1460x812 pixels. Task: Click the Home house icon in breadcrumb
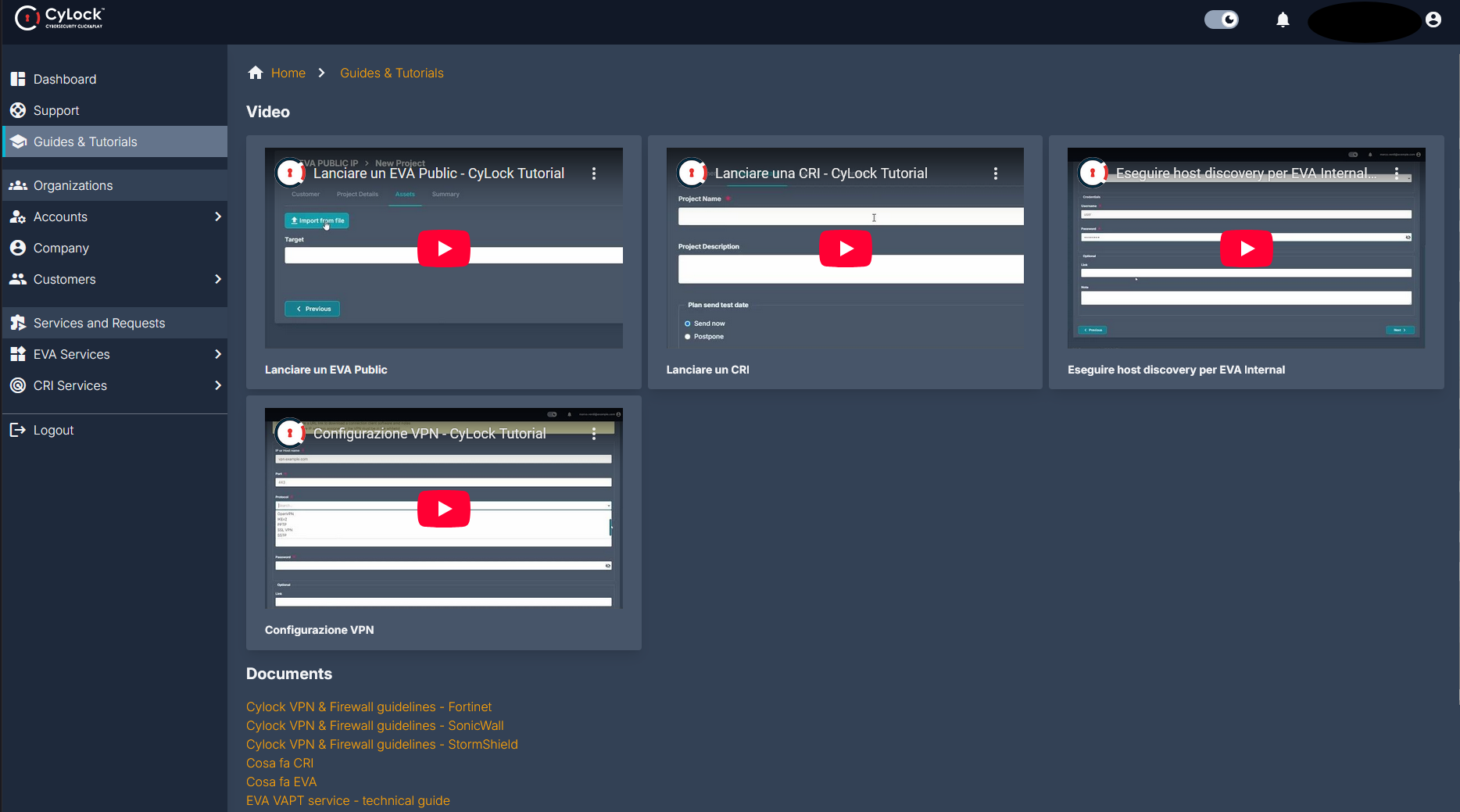point(256,73)
